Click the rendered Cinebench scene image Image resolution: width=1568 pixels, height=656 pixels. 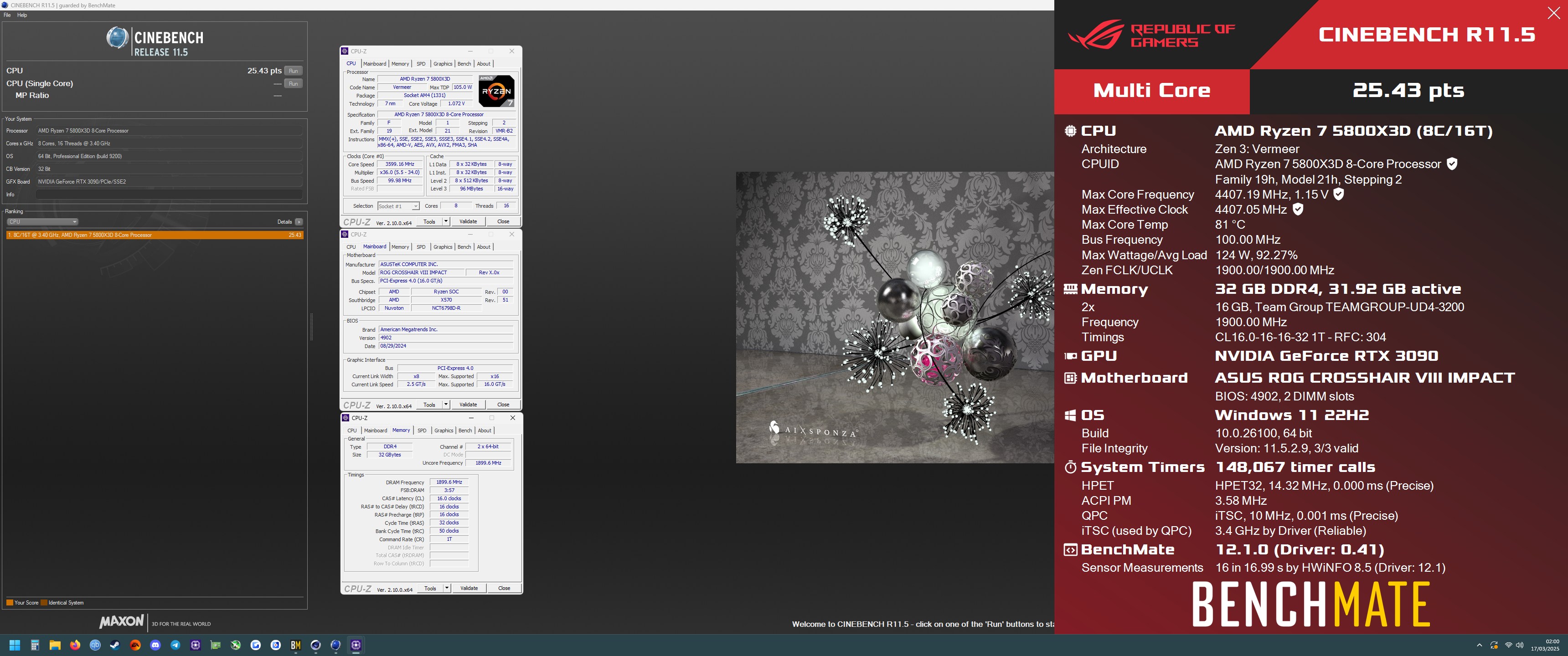tap(895, 317)
